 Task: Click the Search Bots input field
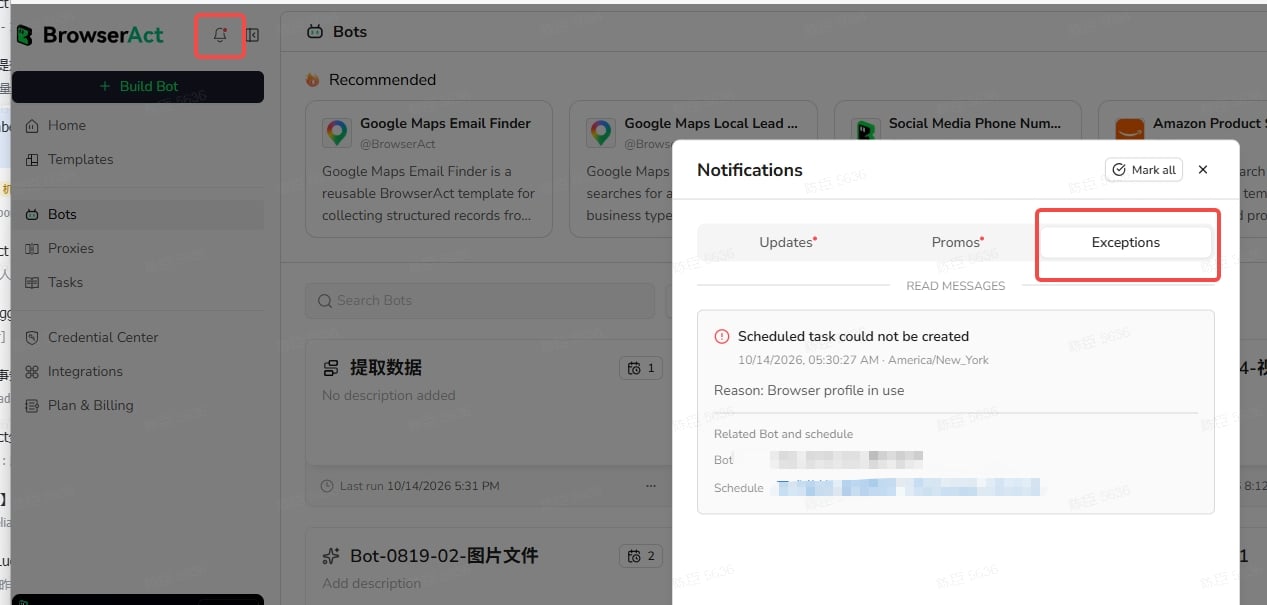coord(480,300)
